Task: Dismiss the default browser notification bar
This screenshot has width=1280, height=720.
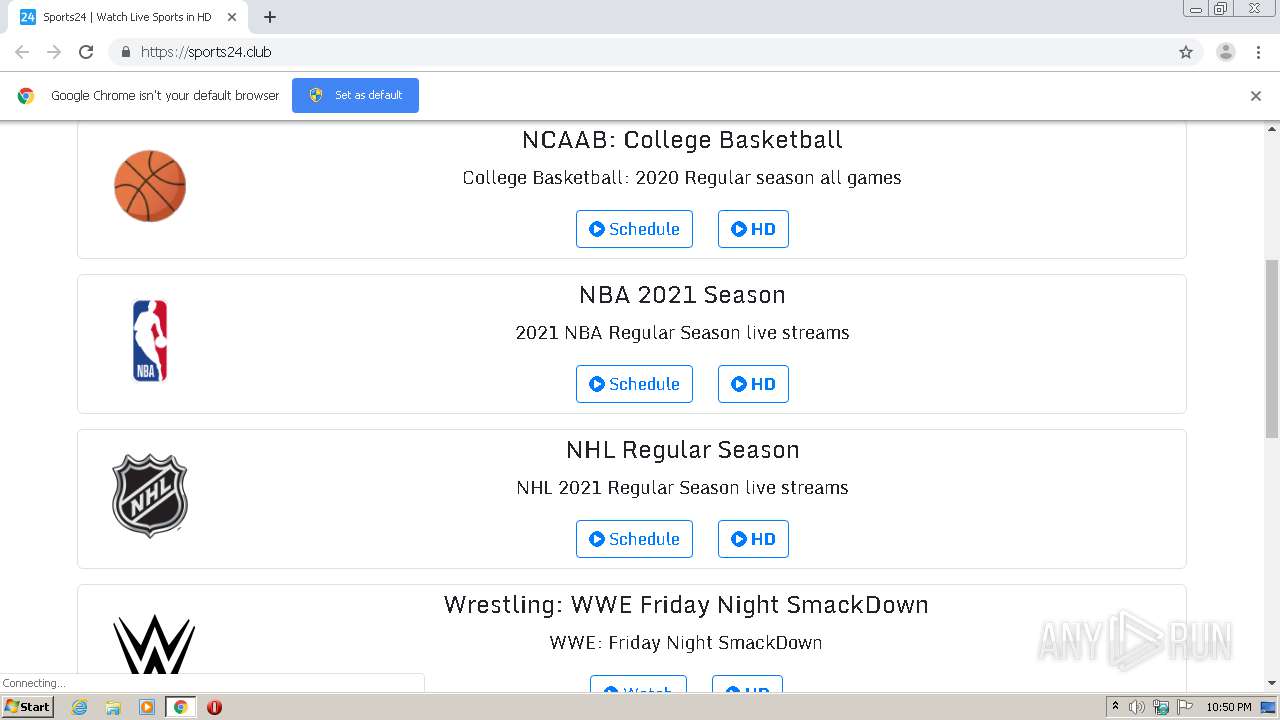Action: click(1256, 96)
